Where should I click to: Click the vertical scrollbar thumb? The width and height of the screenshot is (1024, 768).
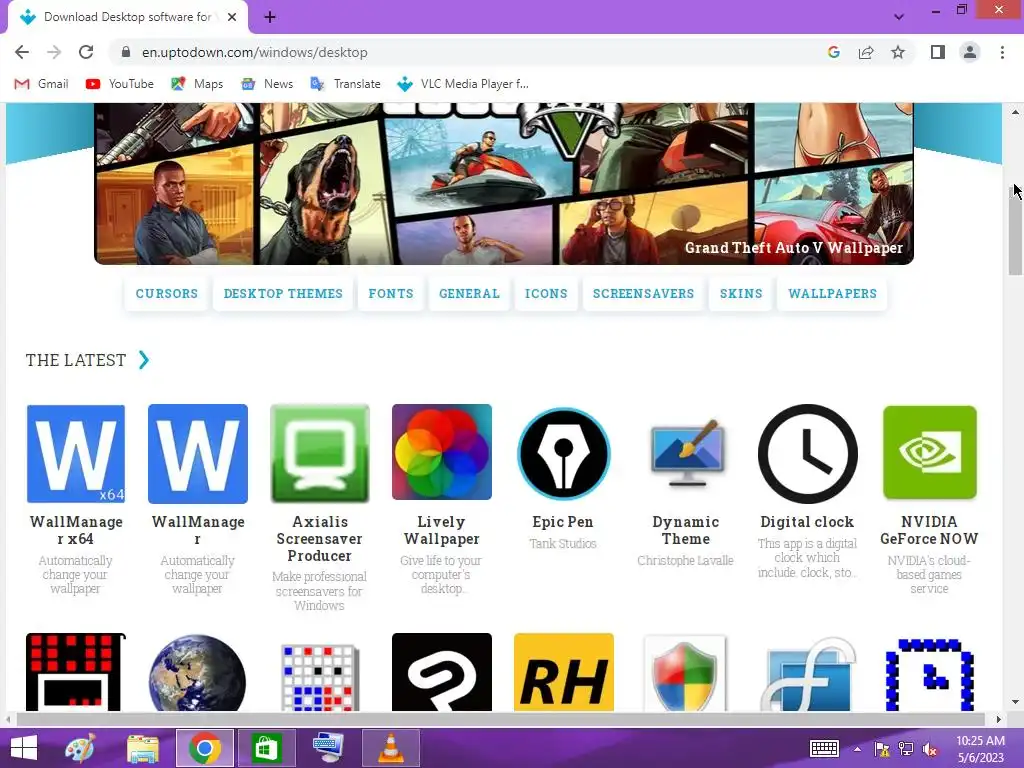click(1015, 229)
